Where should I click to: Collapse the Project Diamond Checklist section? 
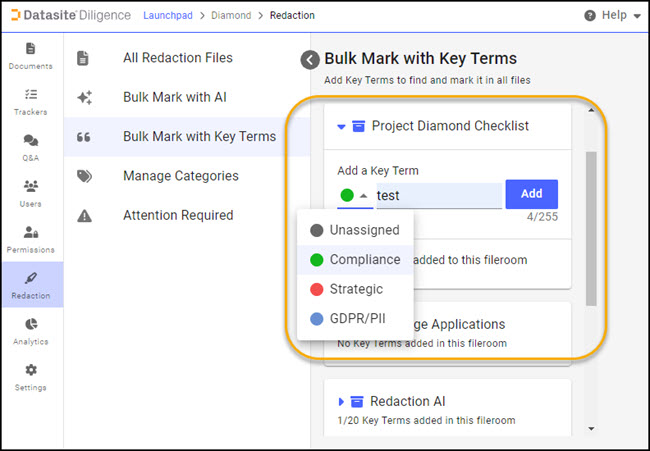point(341,127)
